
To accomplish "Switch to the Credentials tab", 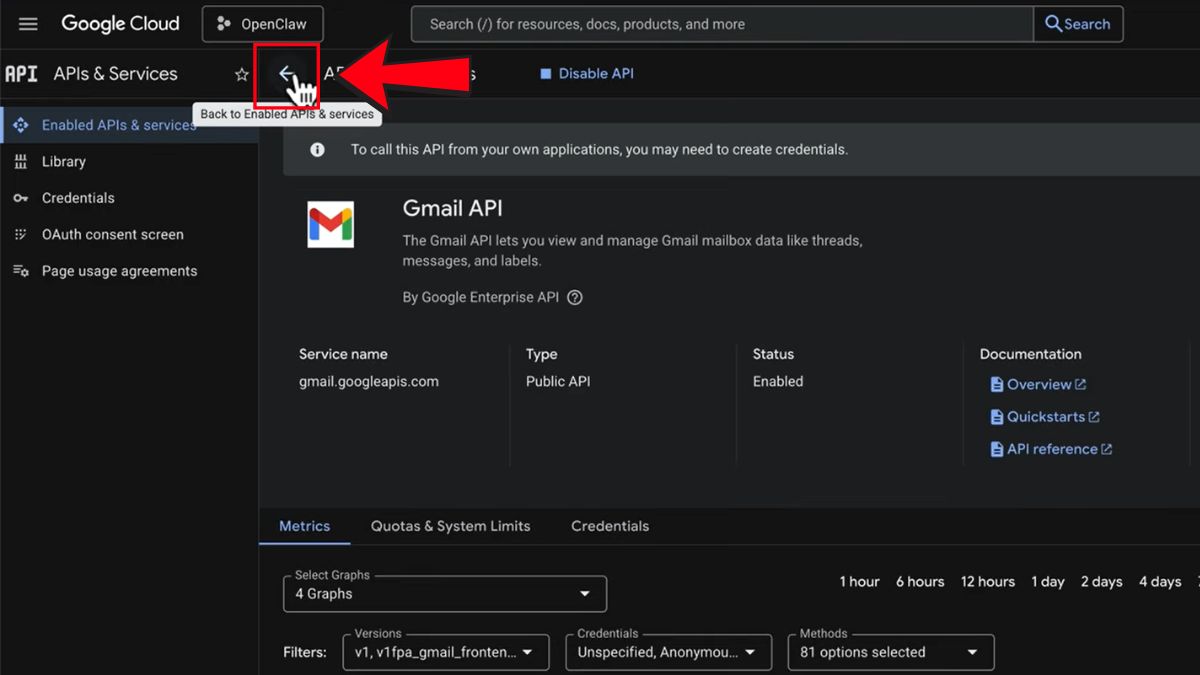I will 610,526.
